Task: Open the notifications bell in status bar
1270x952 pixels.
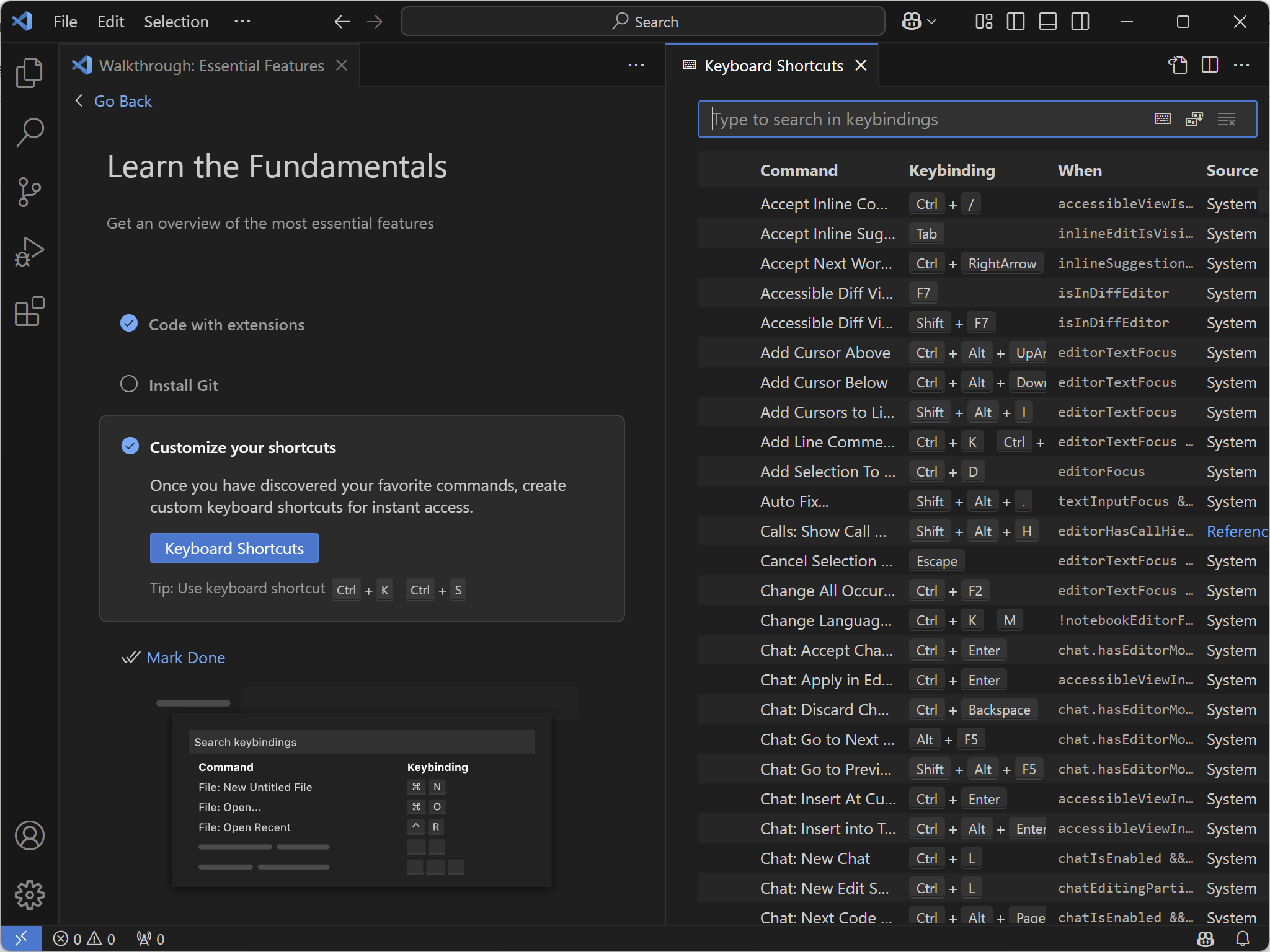Action: pyautogui.click(x=1243, y=938)
